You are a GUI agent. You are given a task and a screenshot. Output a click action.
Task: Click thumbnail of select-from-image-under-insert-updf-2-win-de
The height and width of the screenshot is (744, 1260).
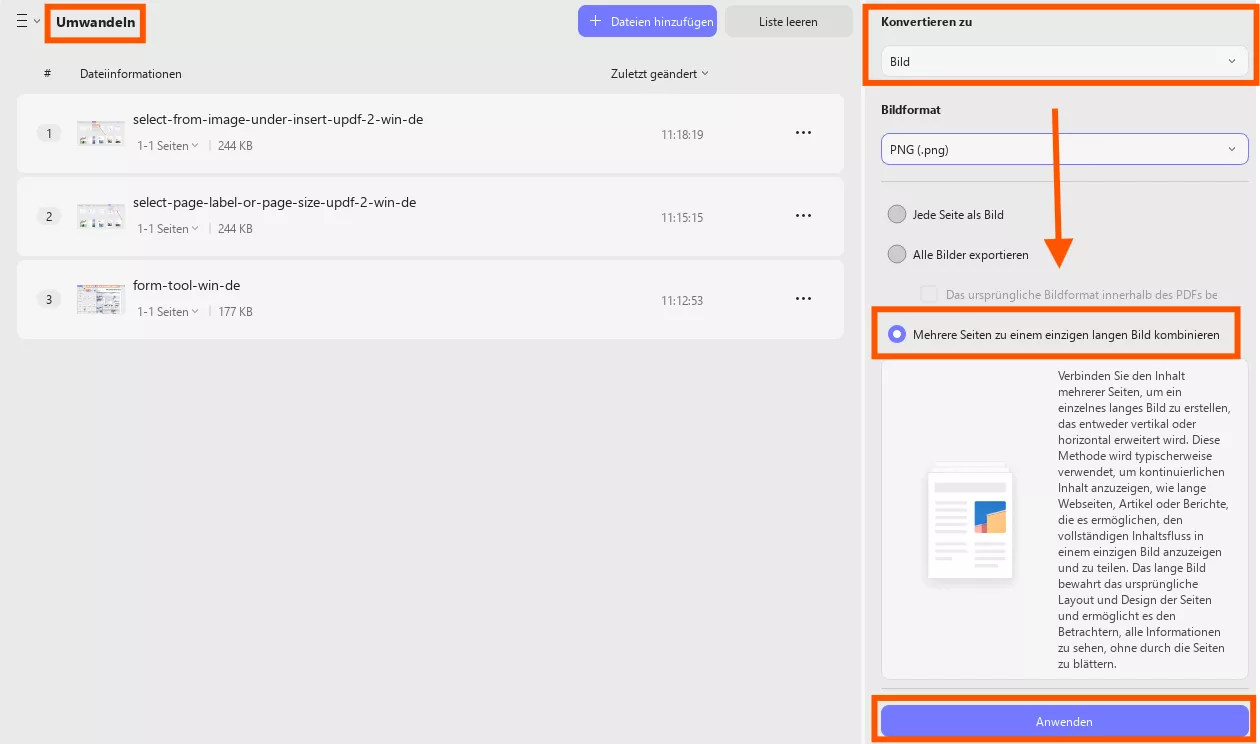click(101, 133)
